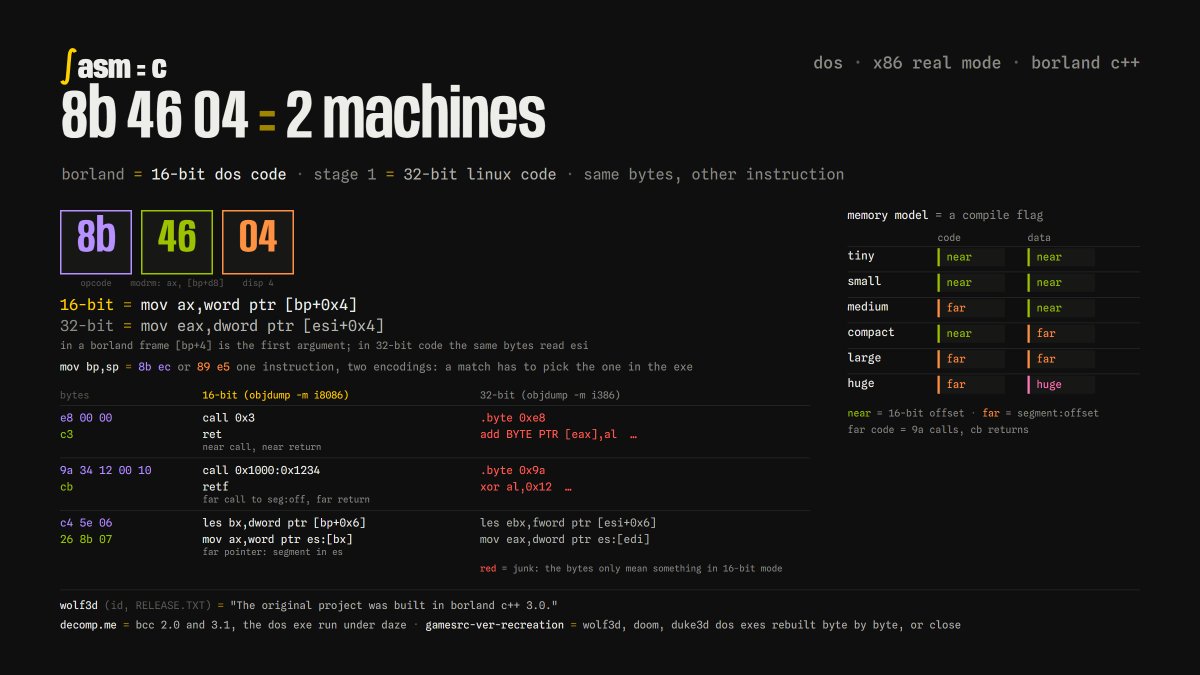Click the pink 'huge' data cell
1200x675 pixels.
(1061, 384)
